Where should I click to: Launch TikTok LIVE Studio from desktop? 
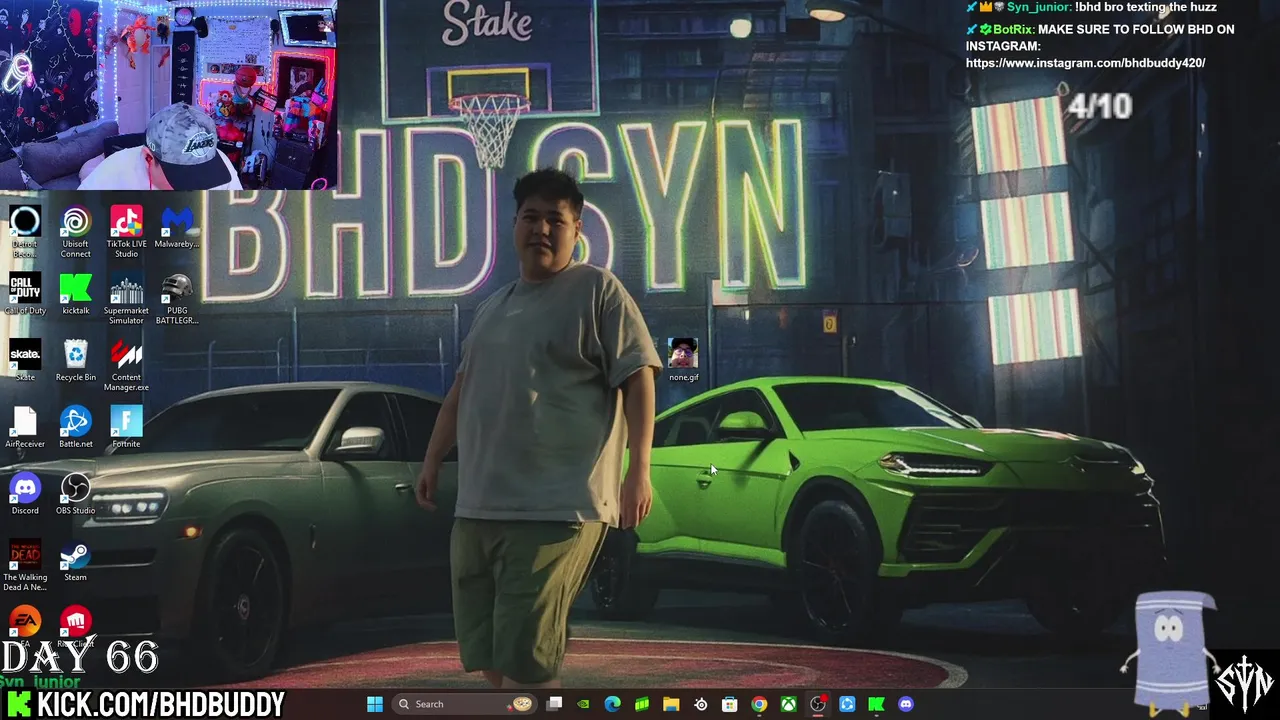126,229
